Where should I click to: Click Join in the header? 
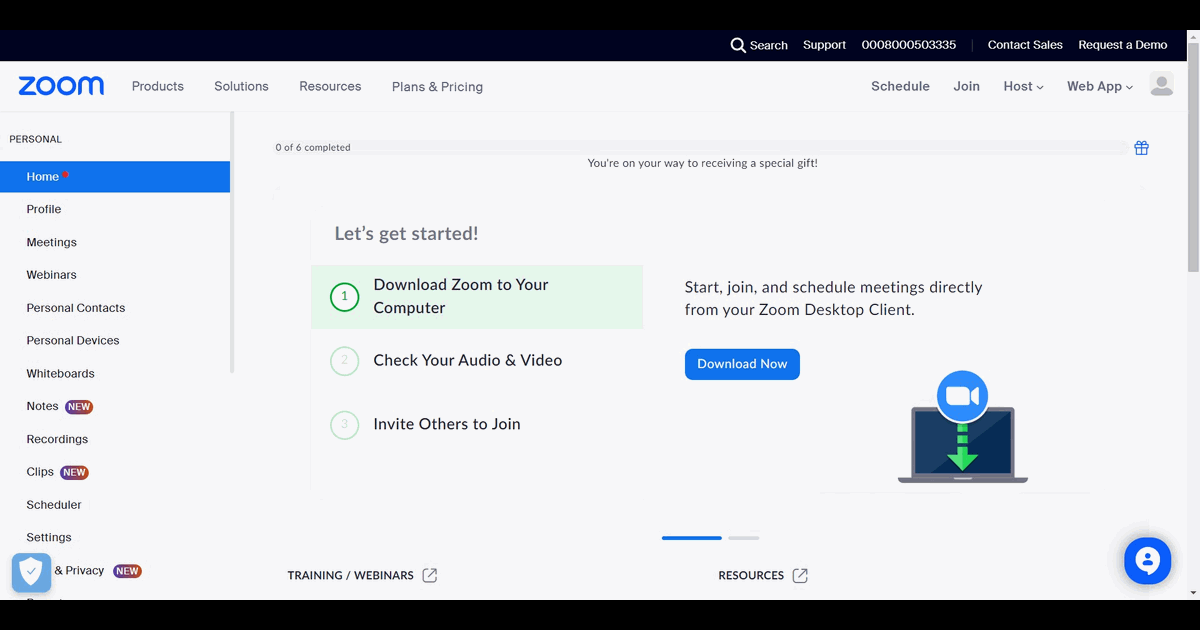[x=966, y=87]
